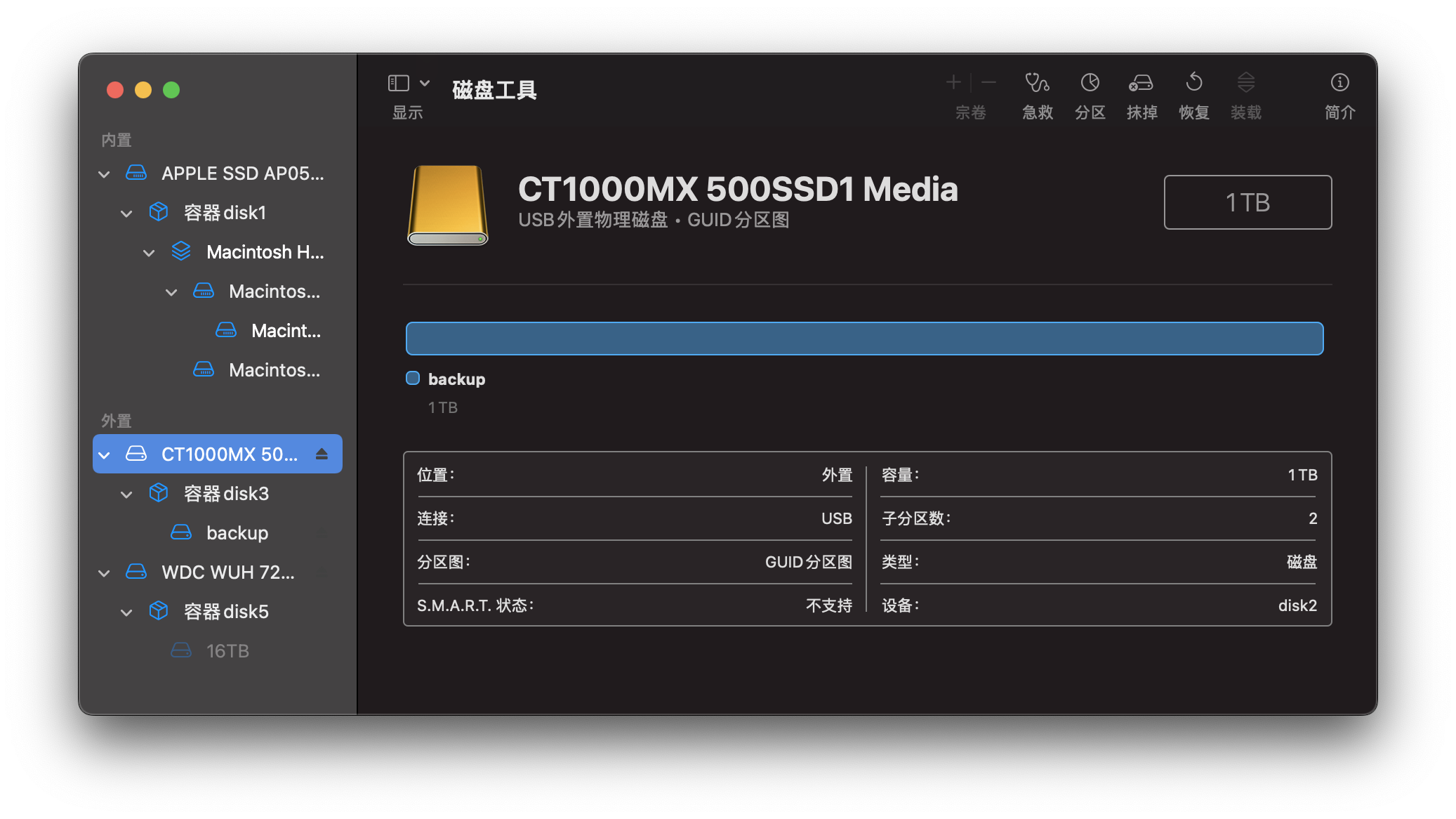The image size is (1456, 819).
Task: Collapse the 容器 disk3 container
Action: tap(126, 494)
